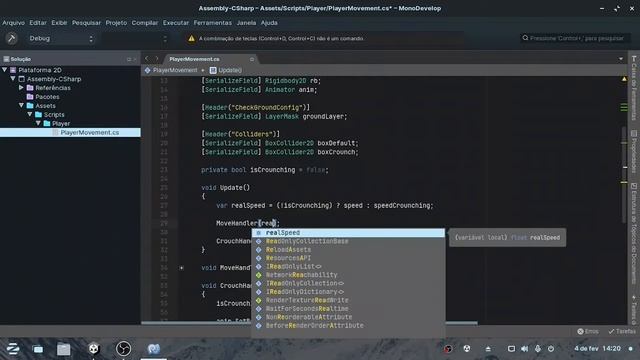
Task: Open the Executar menu
Action: pos(176,23)
